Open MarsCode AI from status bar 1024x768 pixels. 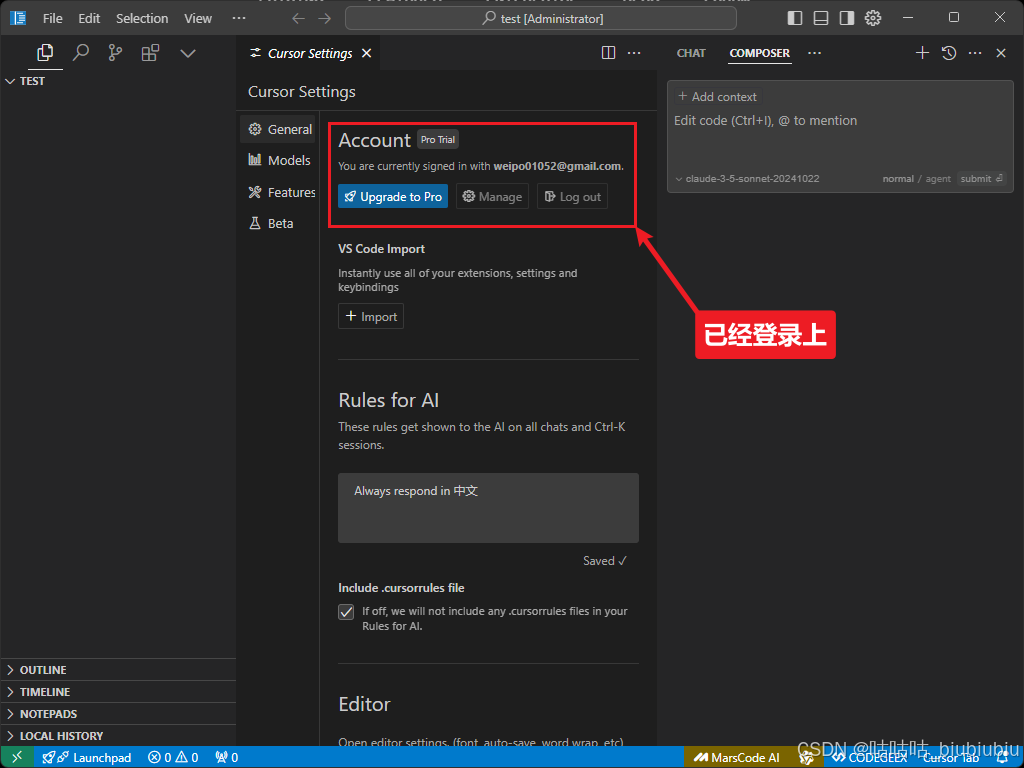click(x=737, y=758)
